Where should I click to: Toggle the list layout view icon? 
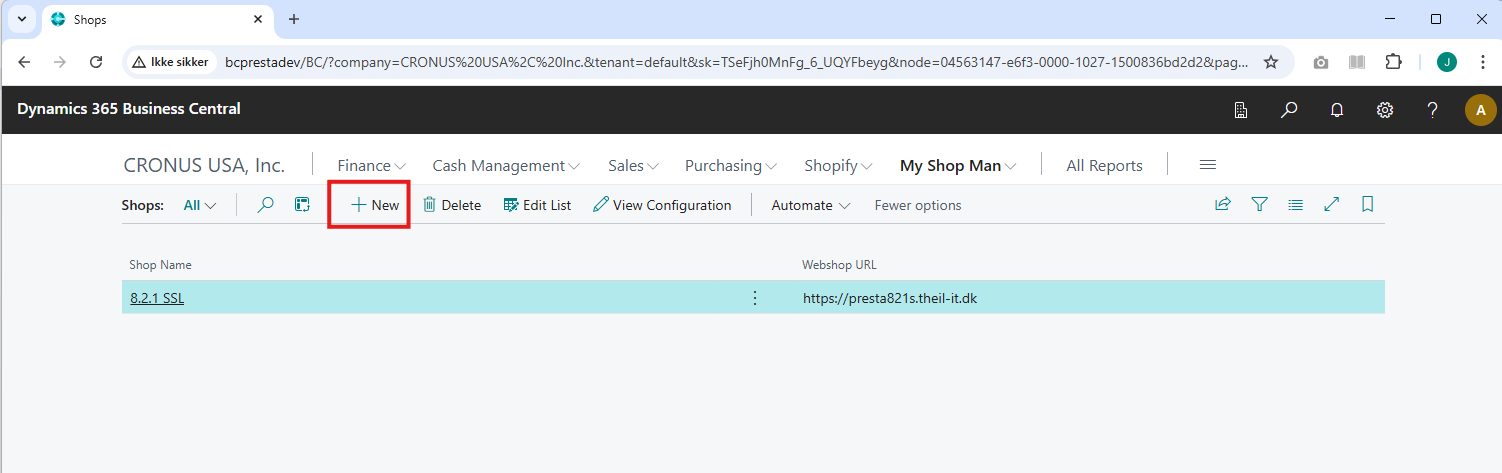click(1296, 205)
